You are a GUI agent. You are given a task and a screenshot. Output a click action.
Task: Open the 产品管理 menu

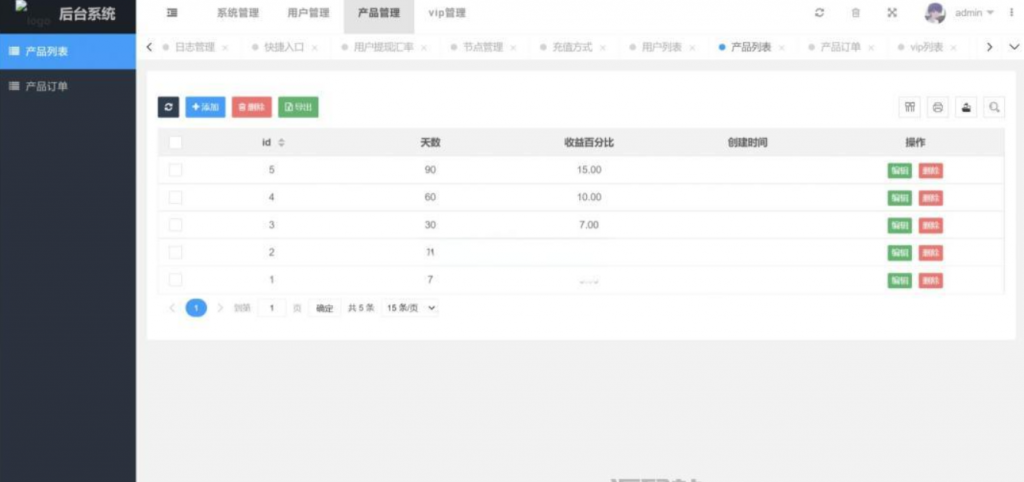379,13
